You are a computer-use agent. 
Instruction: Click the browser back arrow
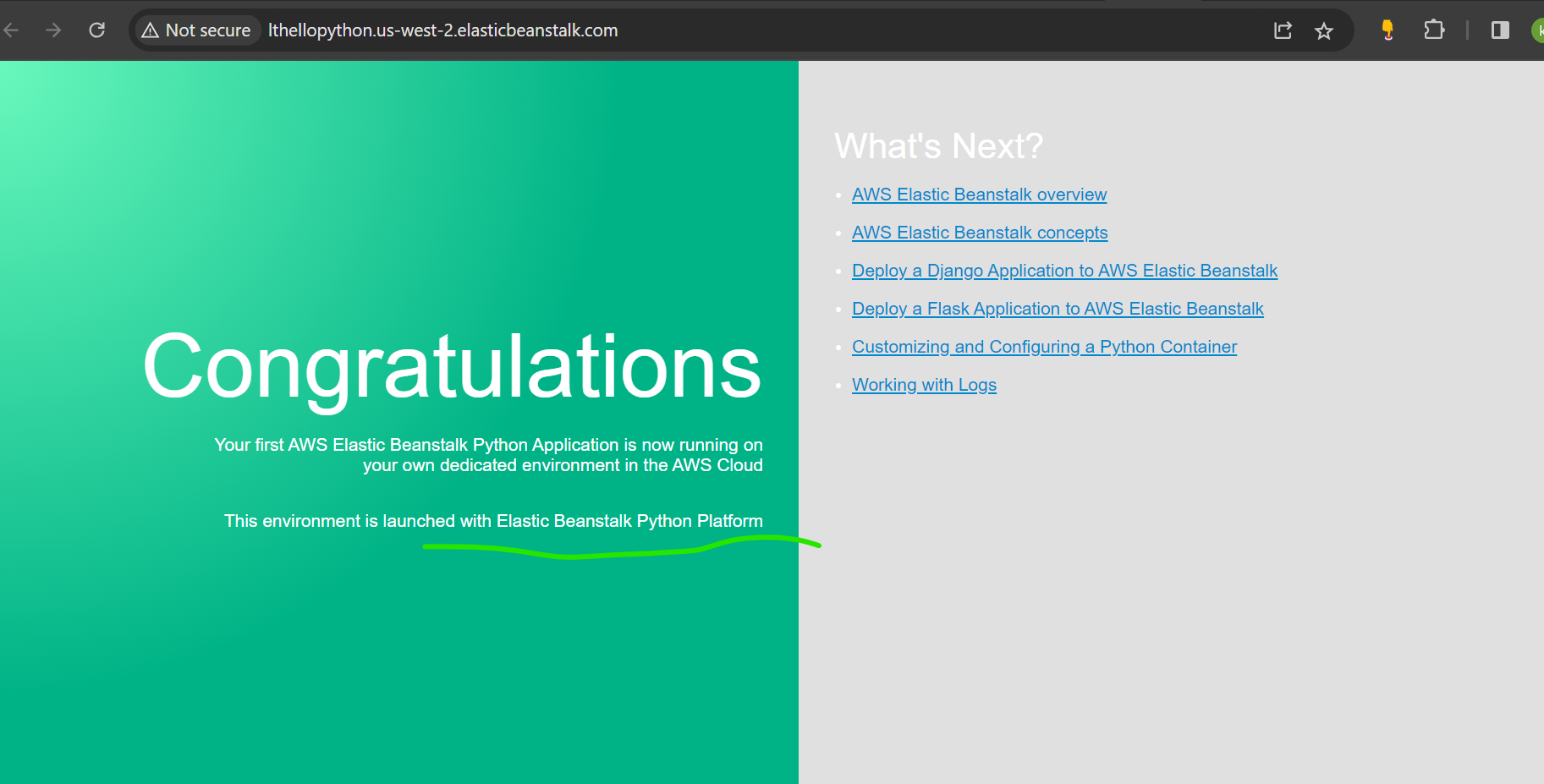coord(12,30)
